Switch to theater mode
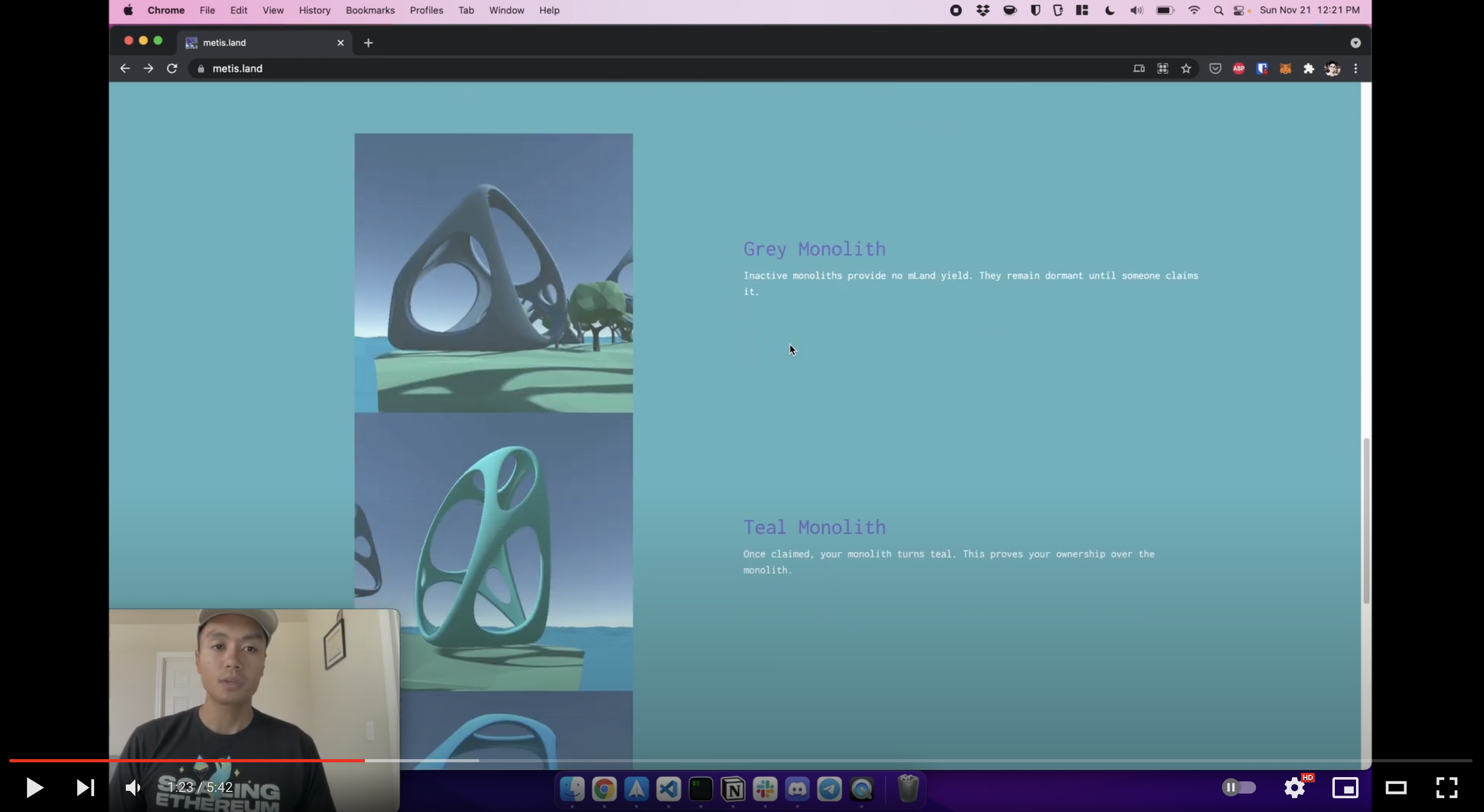Image resolution: width=1484 pixels, height=812 pixels. point(1395,787)
